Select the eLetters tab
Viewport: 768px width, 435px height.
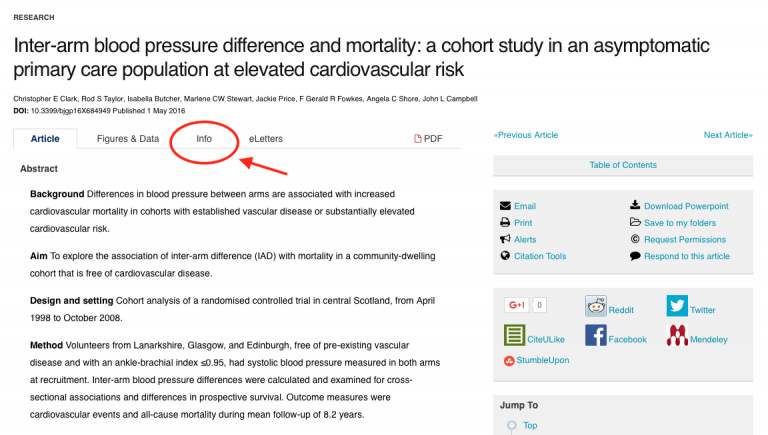point(266,139)
